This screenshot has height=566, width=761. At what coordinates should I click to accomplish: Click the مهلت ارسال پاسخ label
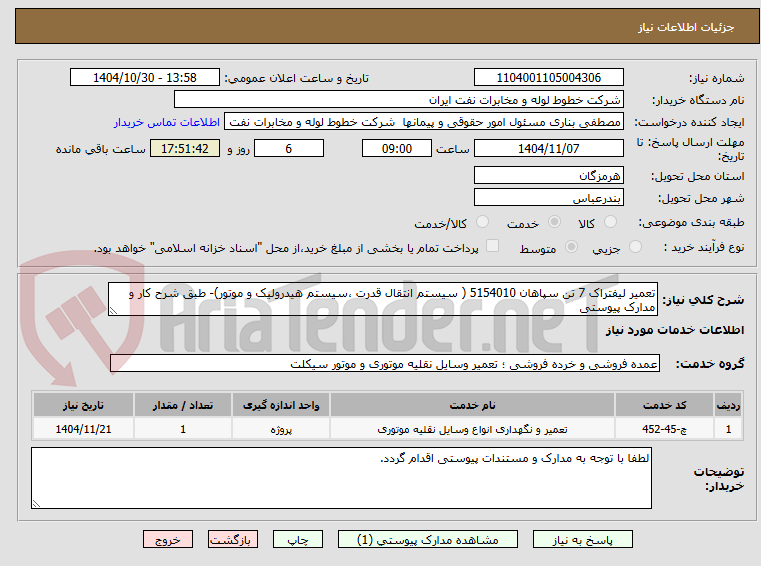point(690,149)
